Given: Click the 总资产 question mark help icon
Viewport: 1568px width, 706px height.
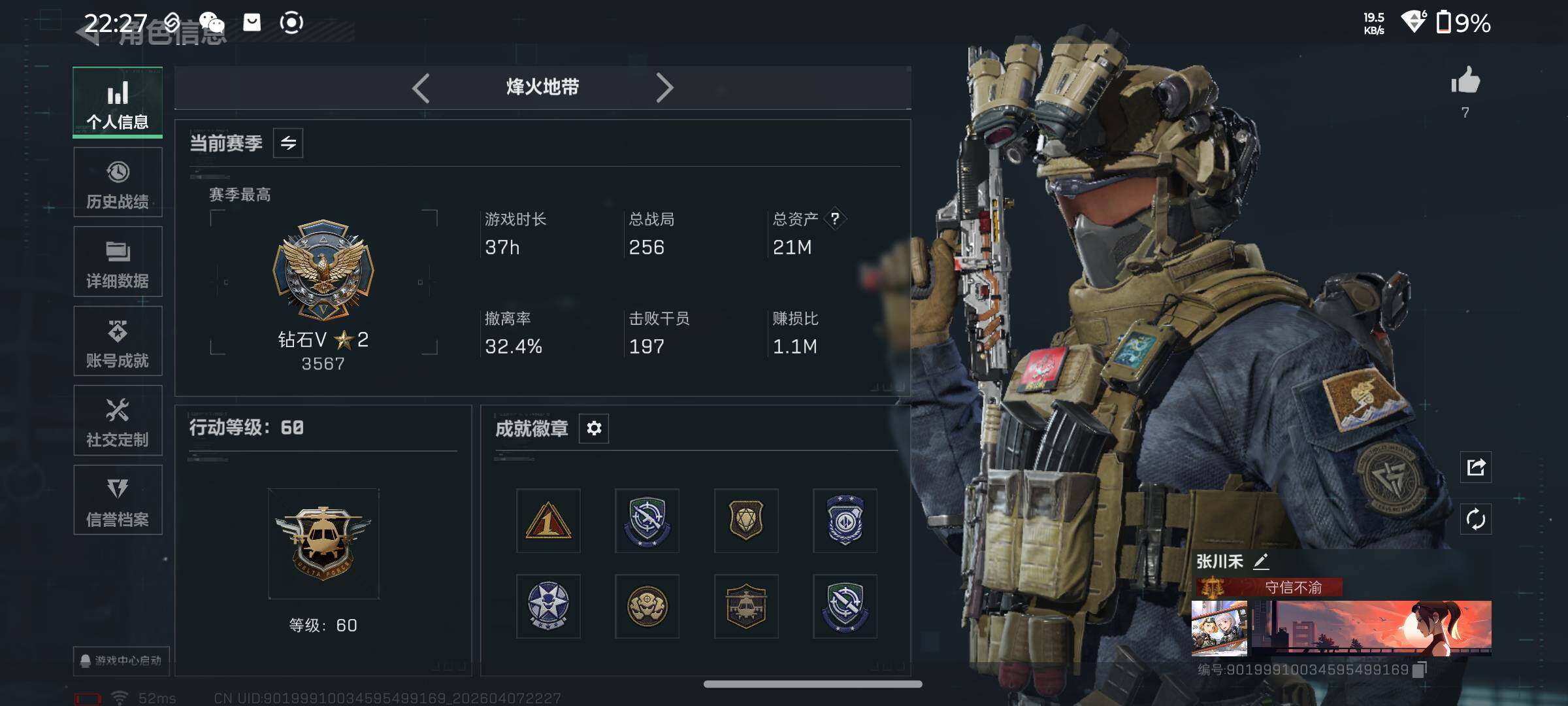Looking at the screenshot, I should coord(835,218).
